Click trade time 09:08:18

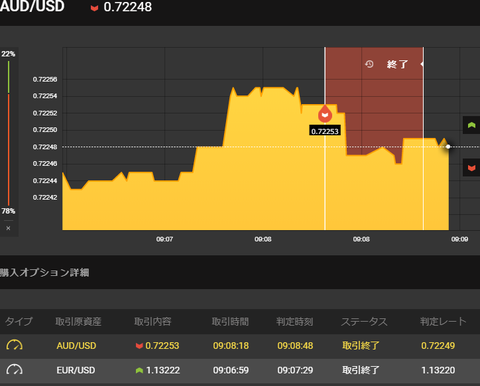click(x=231, y=346)
